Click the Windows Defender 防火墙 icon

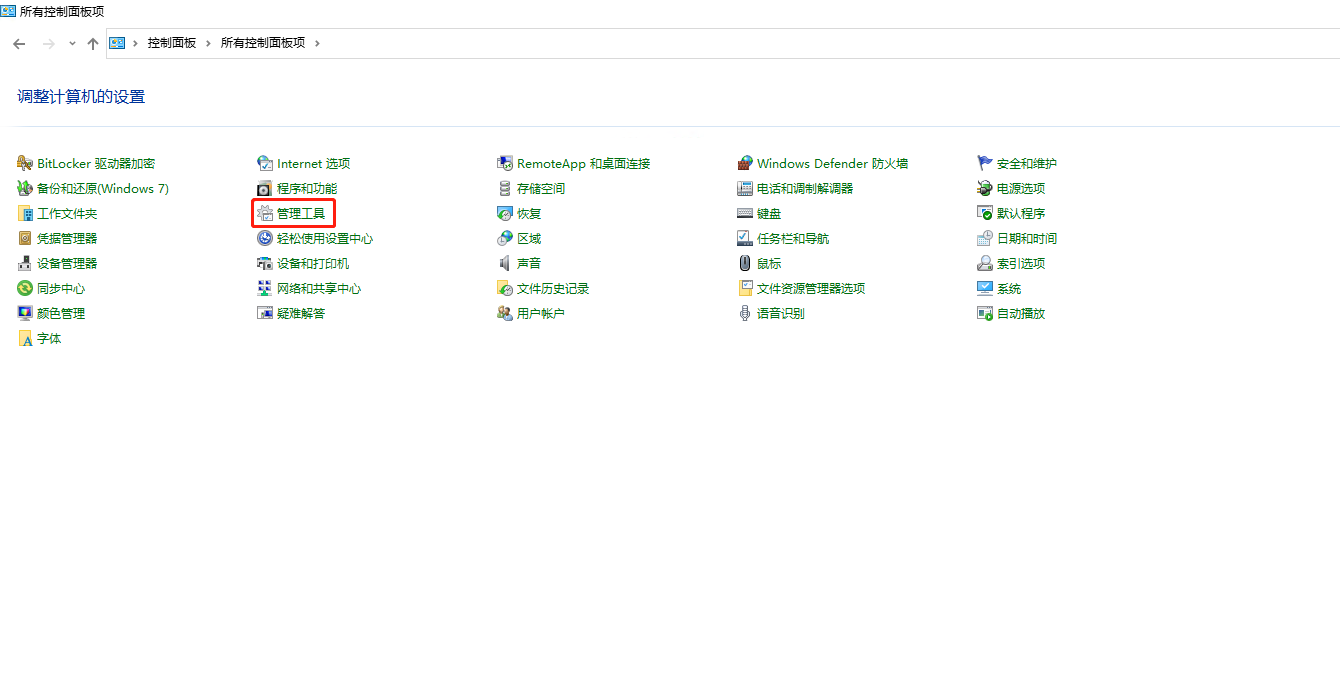pos(745,163)
